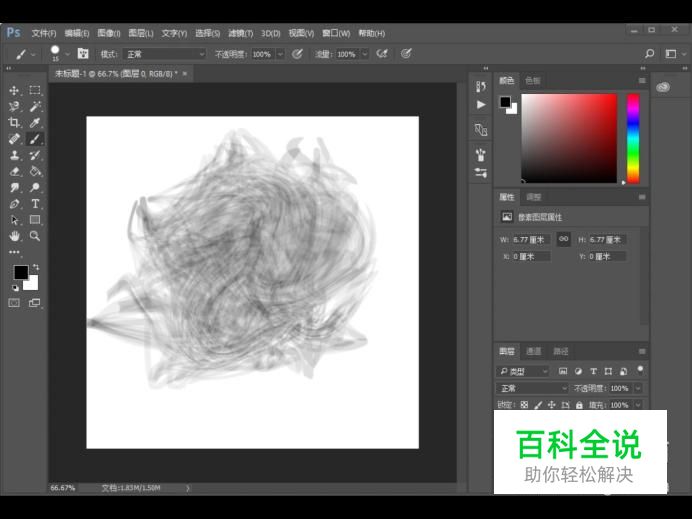Open the History panel icon
Screen dimensions: 692x519
point(481,86)
